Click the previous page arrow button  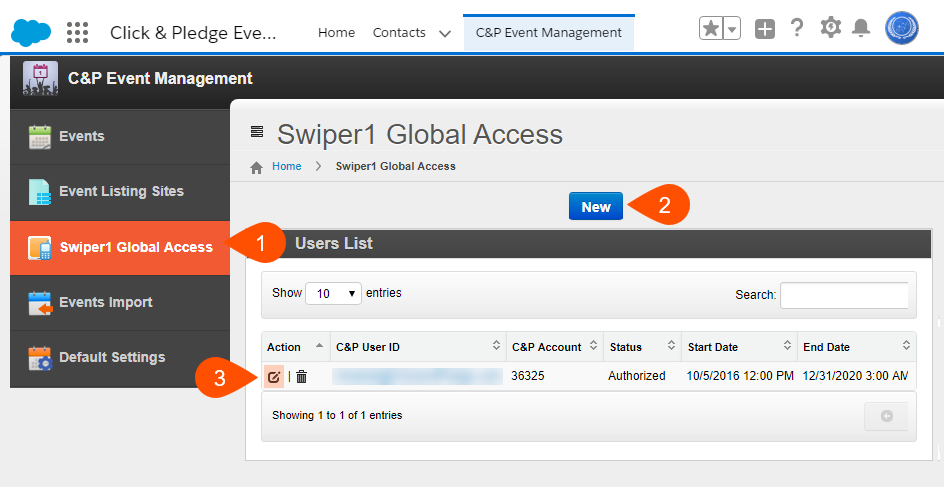(886, 416)
